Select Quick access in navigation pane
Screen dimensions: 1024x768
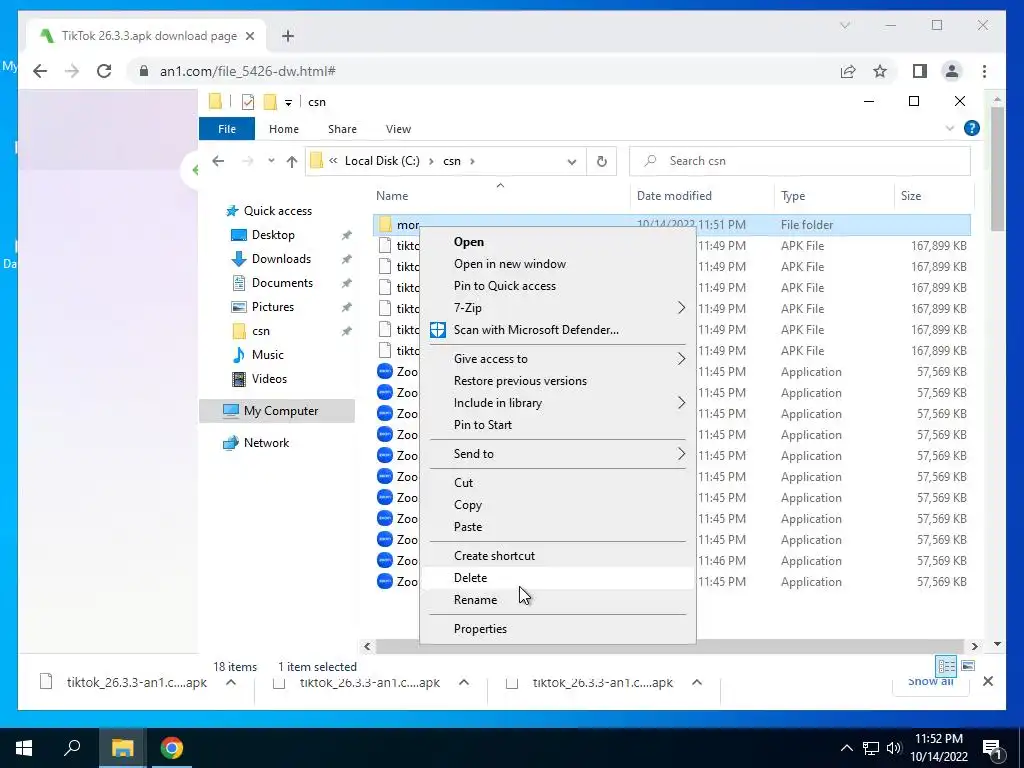[278, 211]
